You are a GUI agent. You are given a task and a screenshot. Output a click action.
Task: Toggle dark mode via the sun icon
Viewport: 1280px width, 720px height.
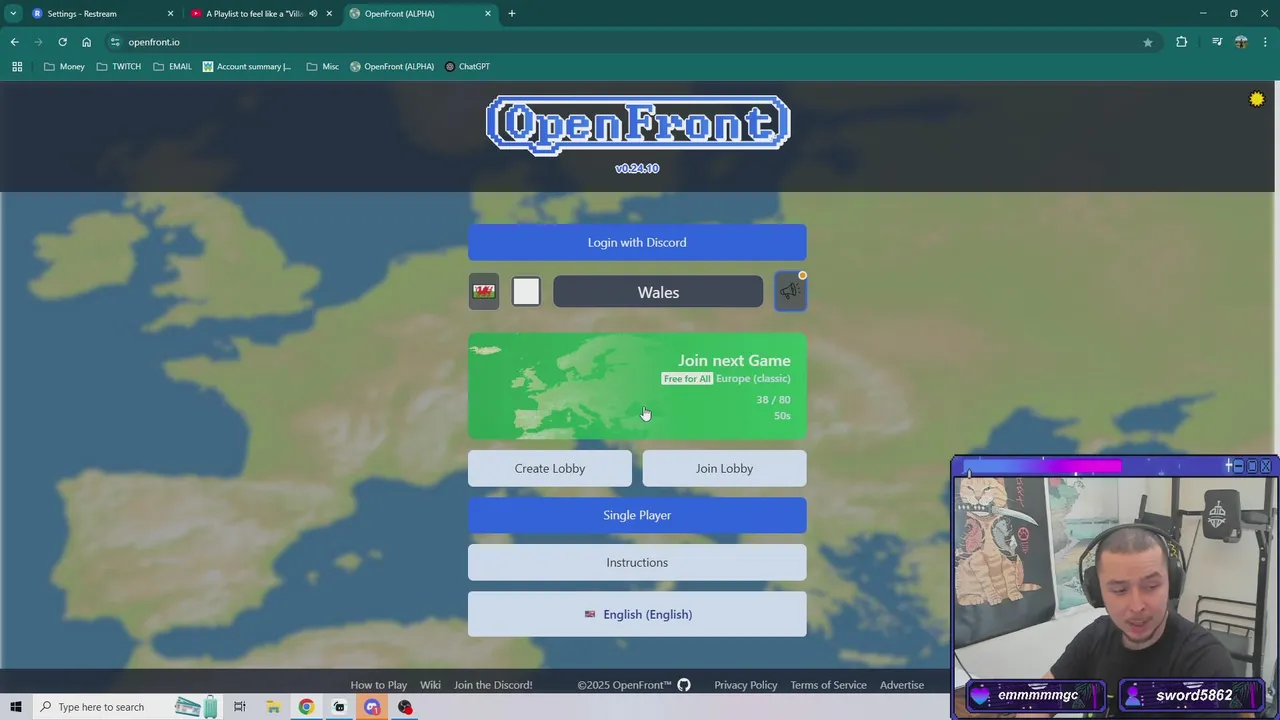(x=1257, y=99)
